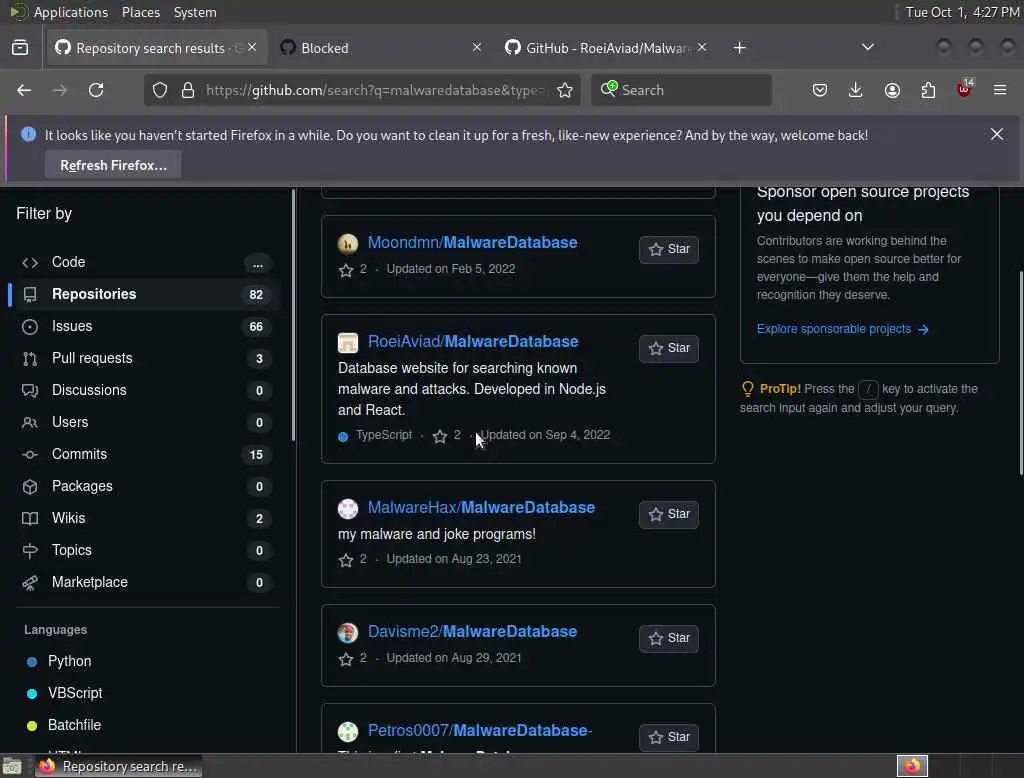Open the Pocket save icon
1024x778 pixels.
click(820, 90)
